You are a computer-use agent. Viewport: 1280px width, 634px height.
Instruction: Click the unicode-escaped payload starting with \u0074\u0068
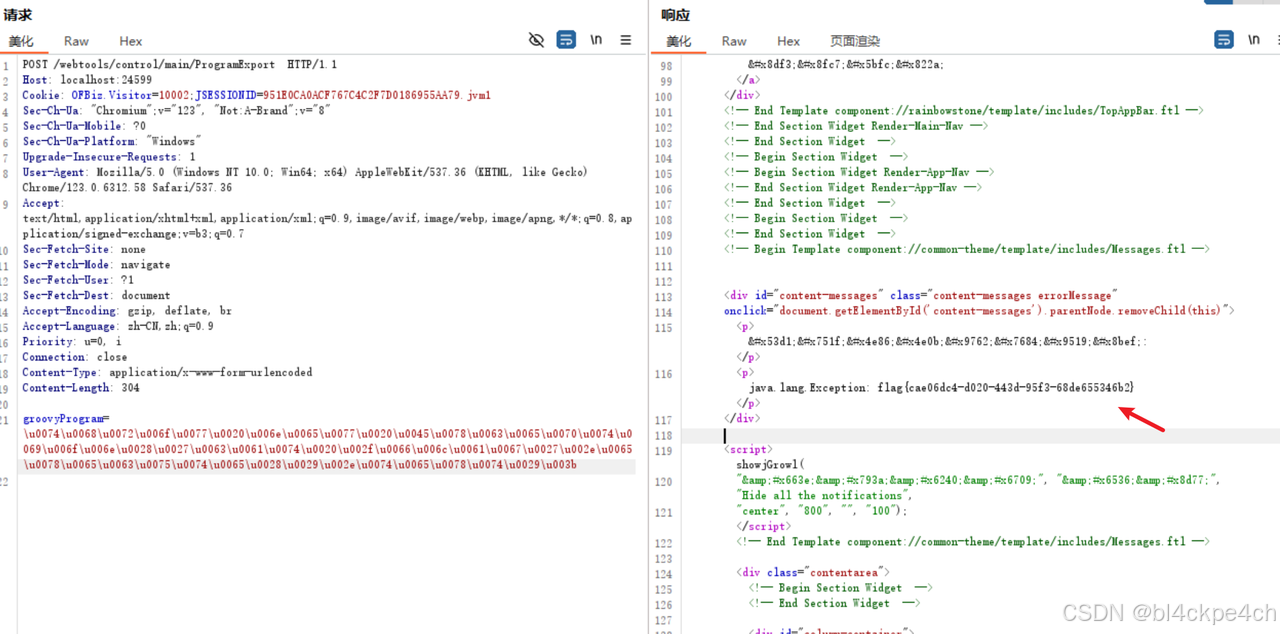pyautogui.click(x=327, y=450)
